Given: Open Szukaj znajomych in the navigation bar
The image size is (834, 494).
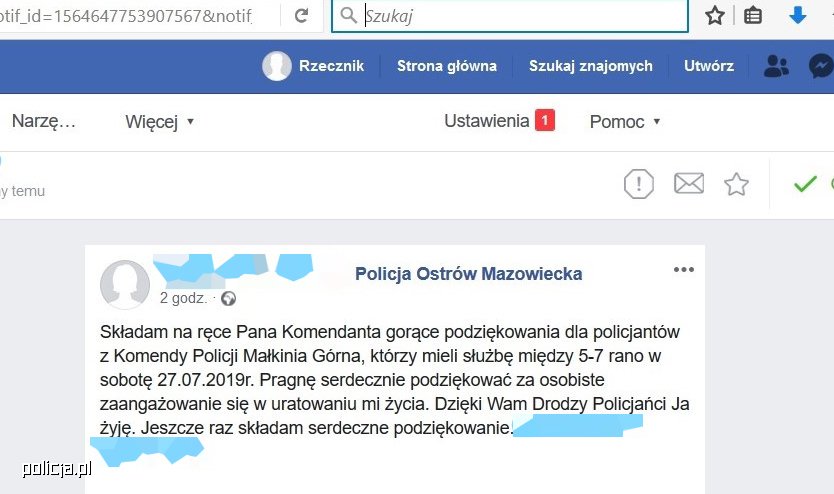Looking at the screenshot, I should [x=590, y=66].
